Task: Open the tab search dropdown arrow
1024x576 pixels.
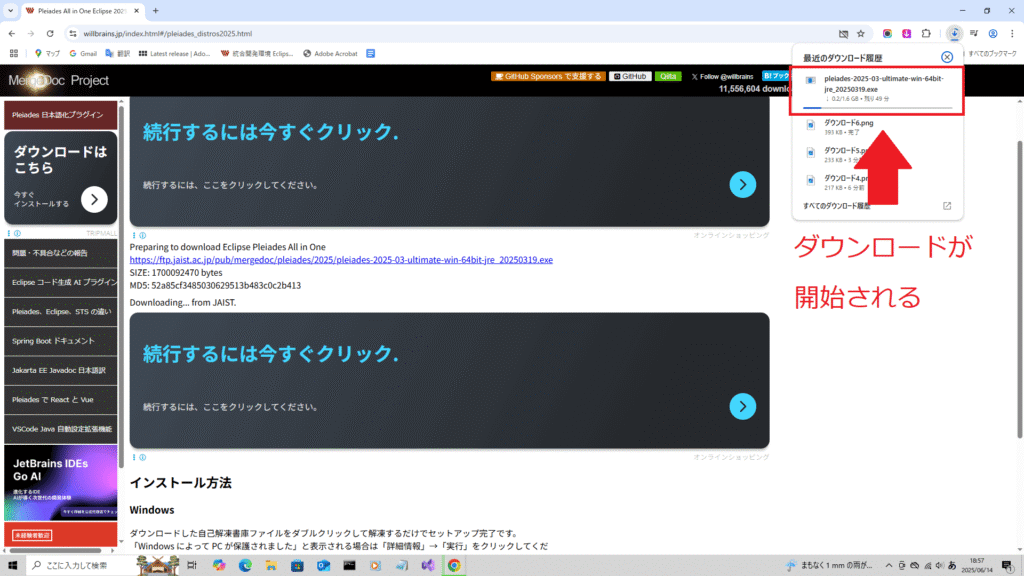Action: click(x=10, y=10)
